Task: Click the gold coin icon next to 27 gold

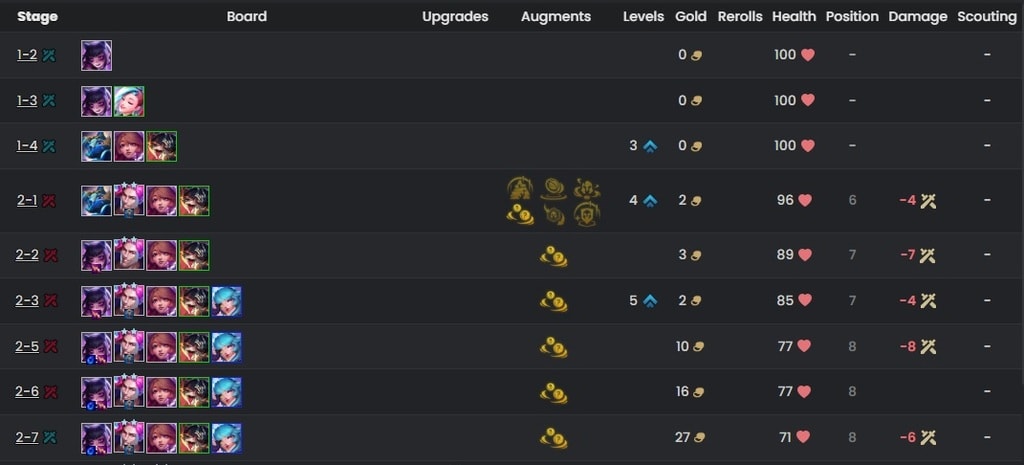Action: pyautogui.click(x=697, y=438)
